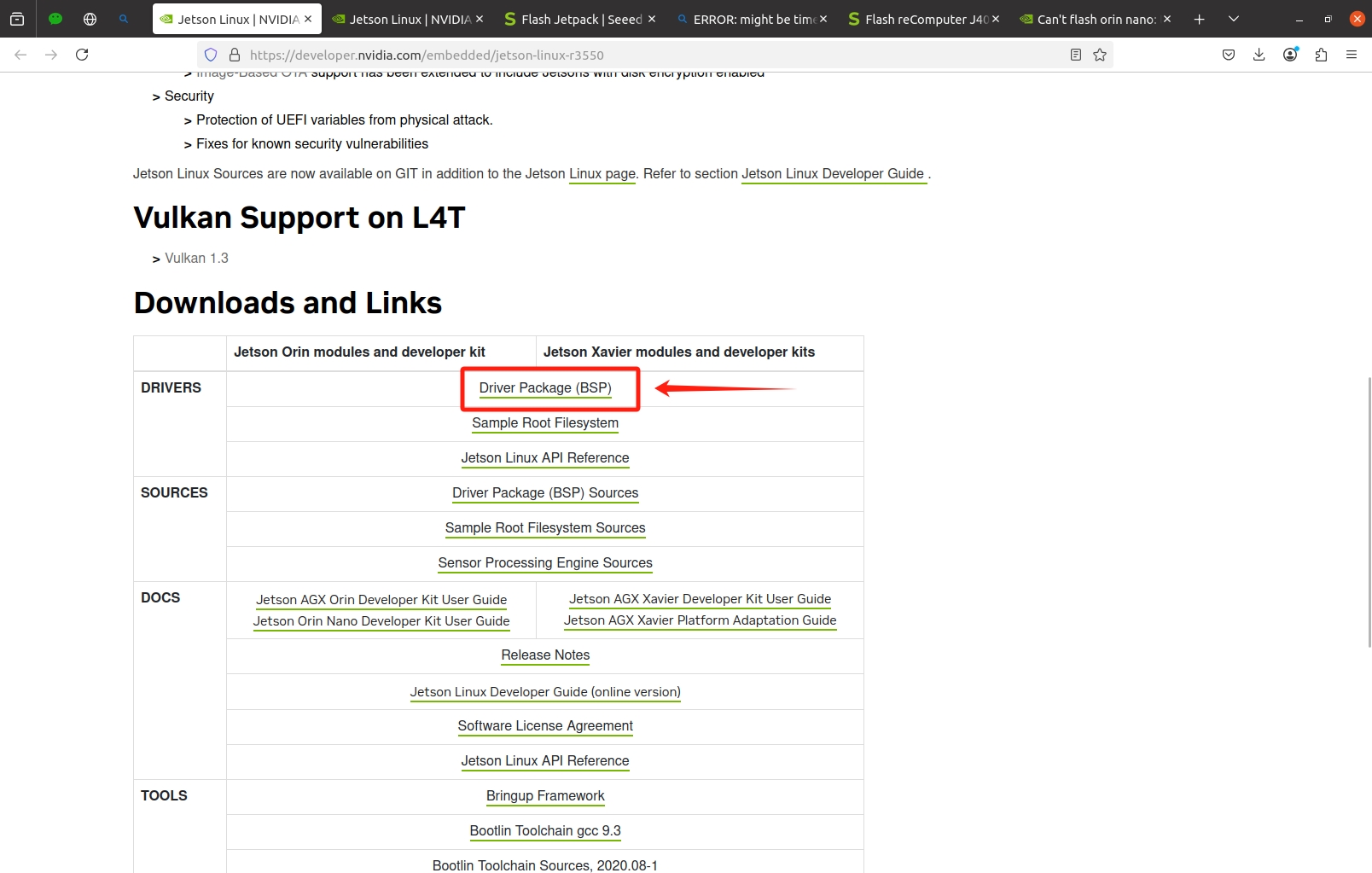Close the Can't flash orin nano tab
The image size is (1372, 873).
[1167, 19]
